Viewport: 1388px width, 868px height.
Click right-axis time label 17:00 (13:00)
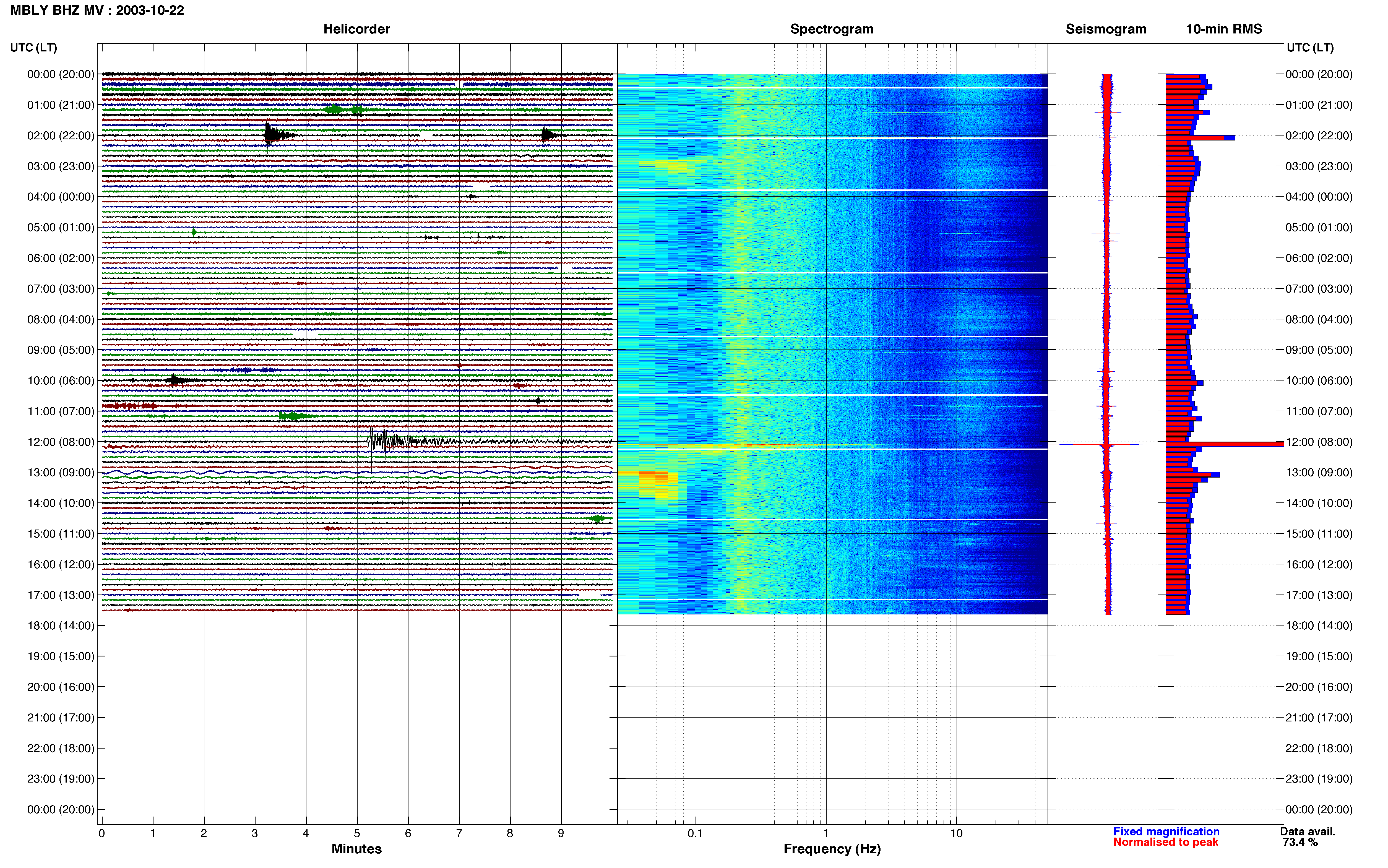1319,595
